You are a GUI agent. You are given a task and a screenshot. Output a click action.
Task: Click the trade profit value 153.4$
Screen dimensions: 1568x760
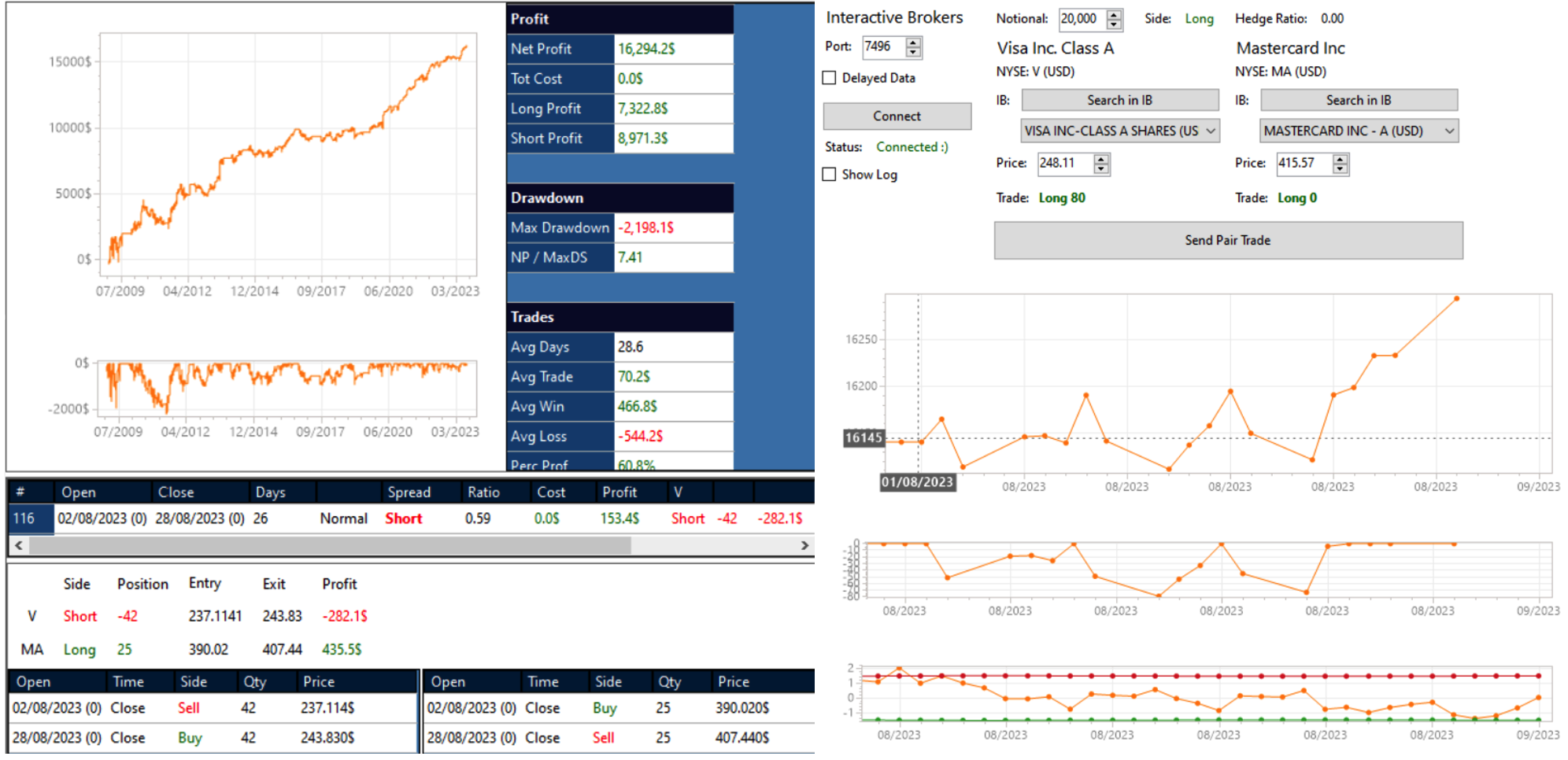click(x=619, y=518)
